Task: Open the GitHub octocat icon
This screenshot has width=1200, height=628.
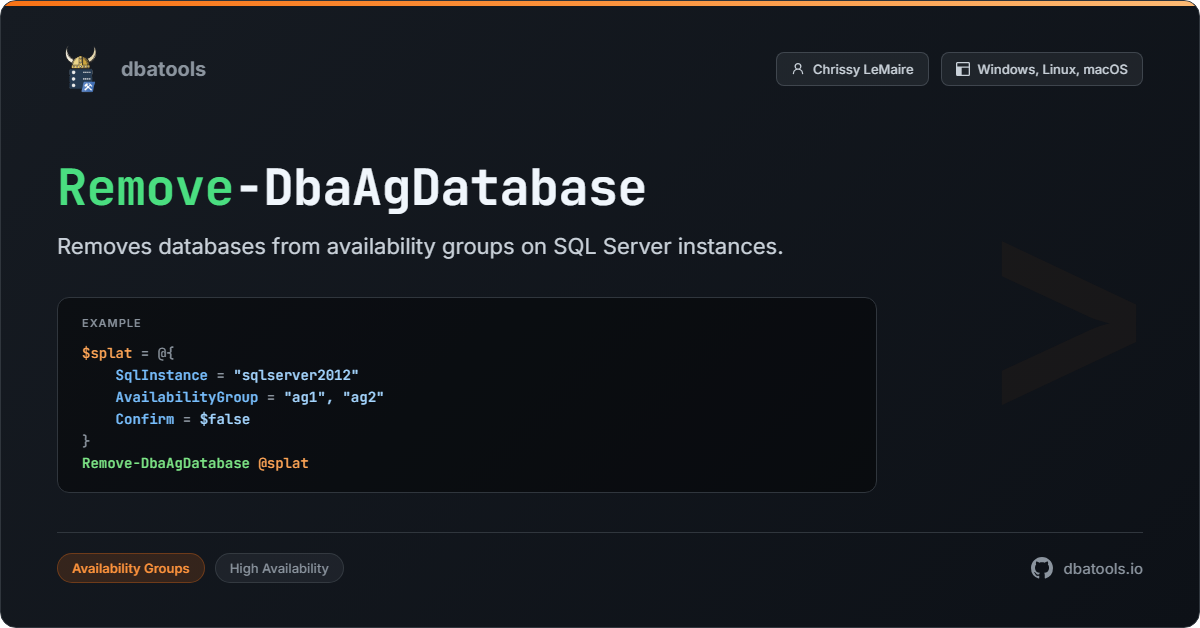Action: (1042, 568)
